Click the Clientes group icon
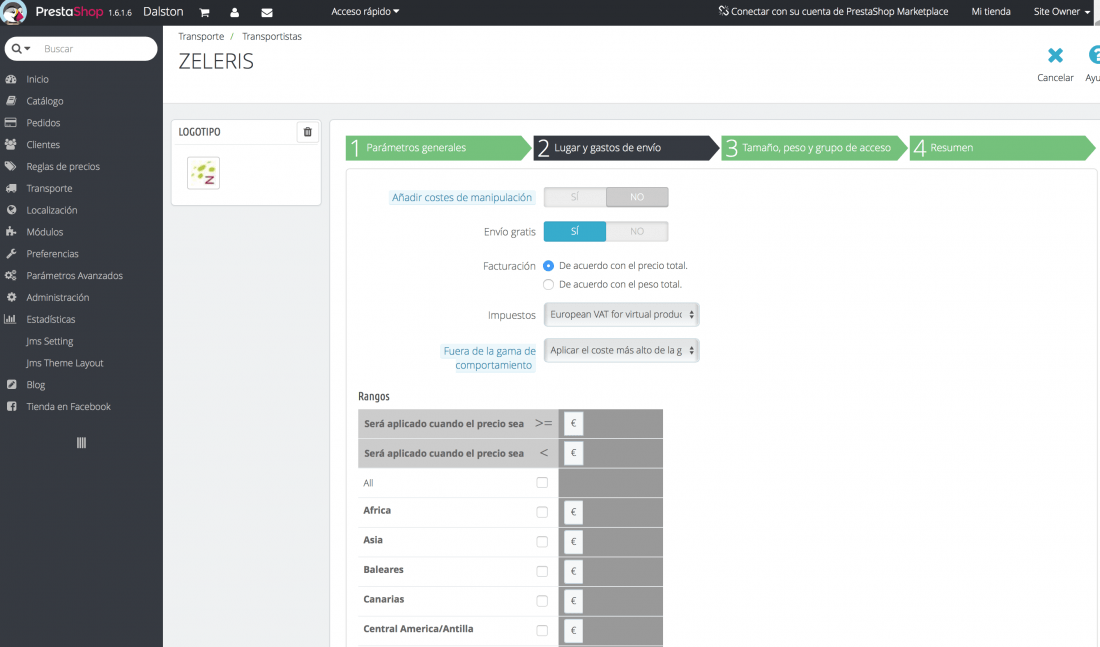 click(x=11, y=145)
